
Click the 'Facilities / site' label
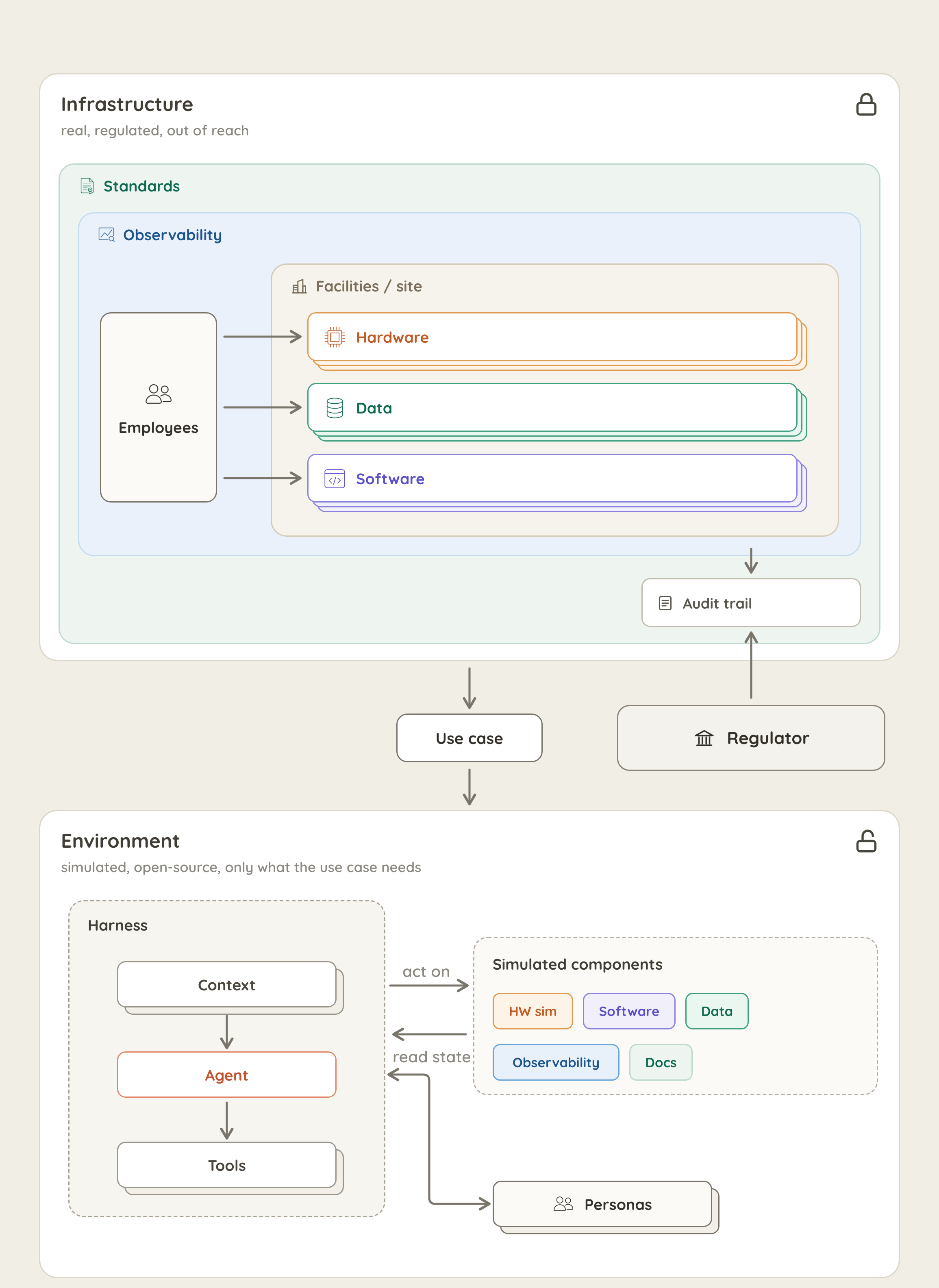[x=369, y=286]
